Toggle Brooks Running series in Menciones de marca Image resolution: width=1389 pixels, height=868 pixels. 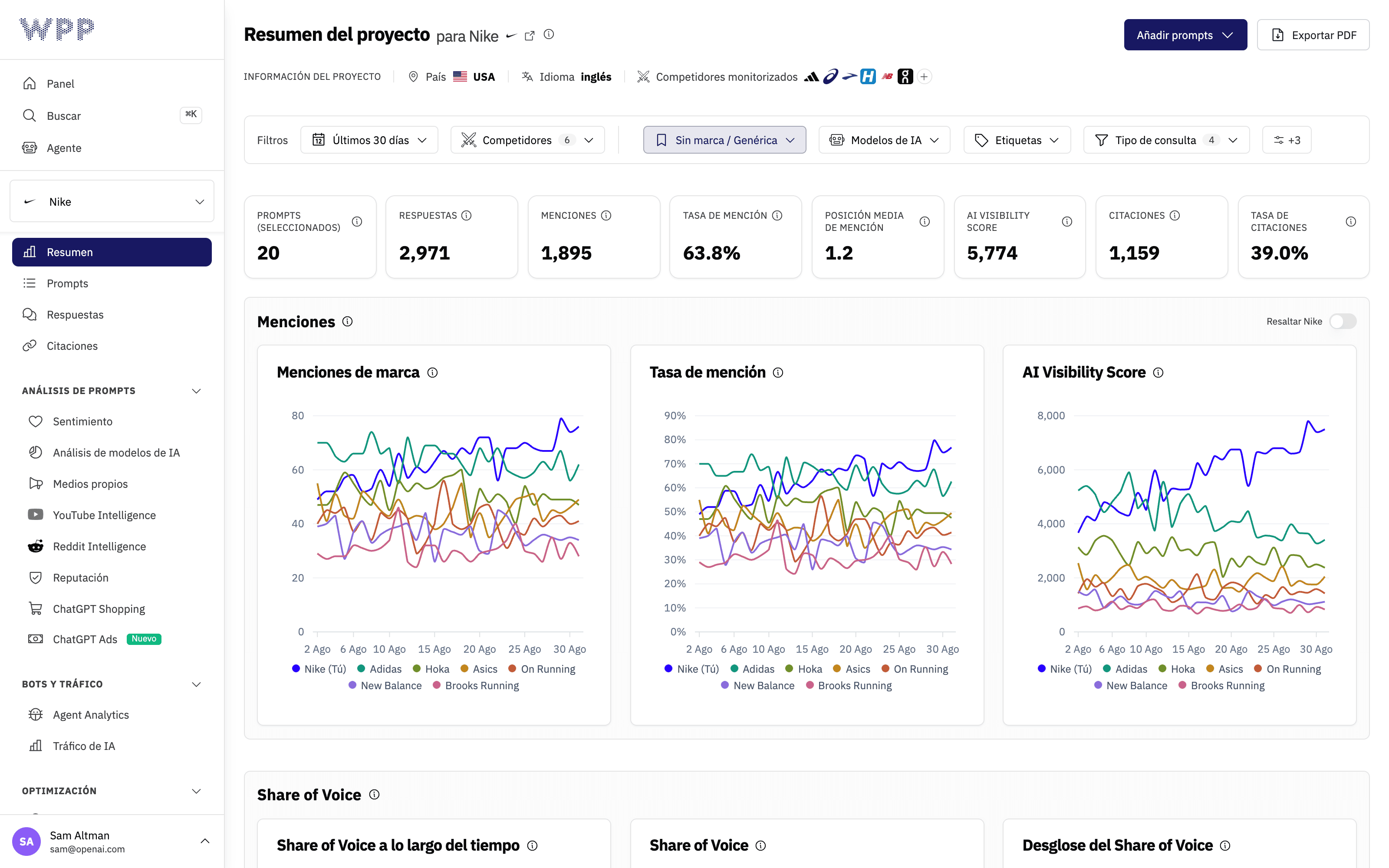476,685
